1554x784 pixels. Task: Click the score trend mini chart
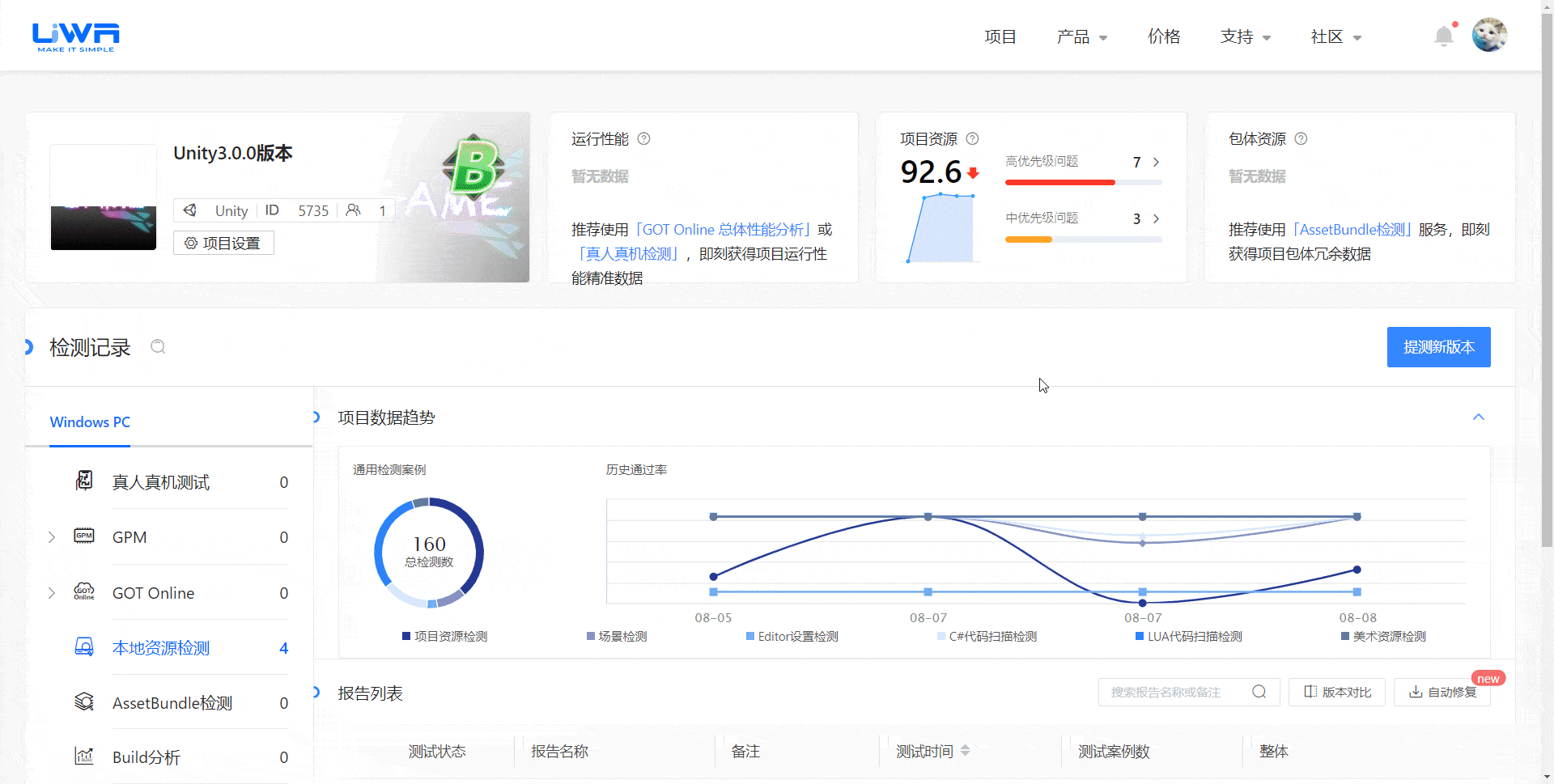940,228
